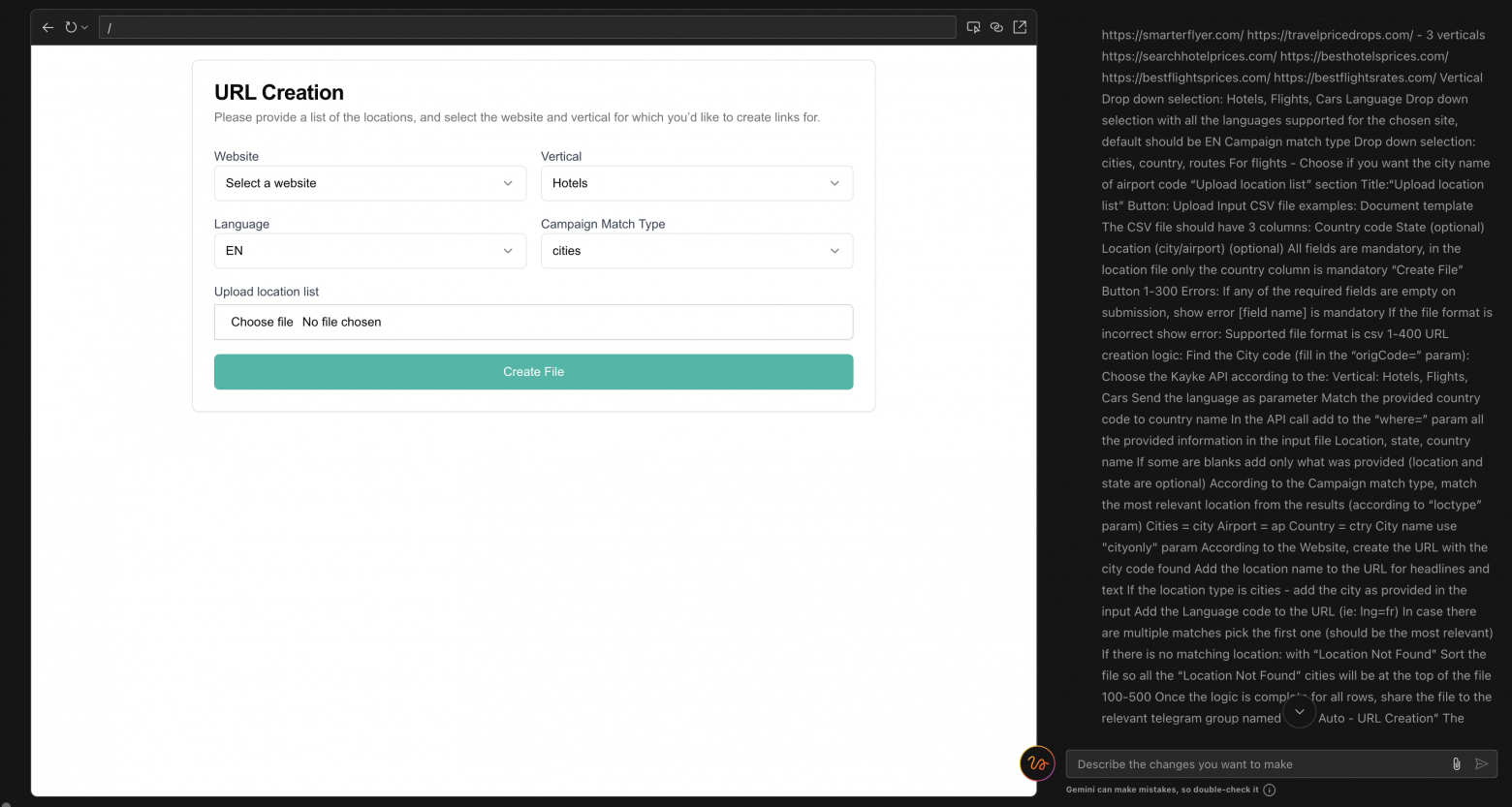Click the paperclip attach file icon

tap(1456, 764)
